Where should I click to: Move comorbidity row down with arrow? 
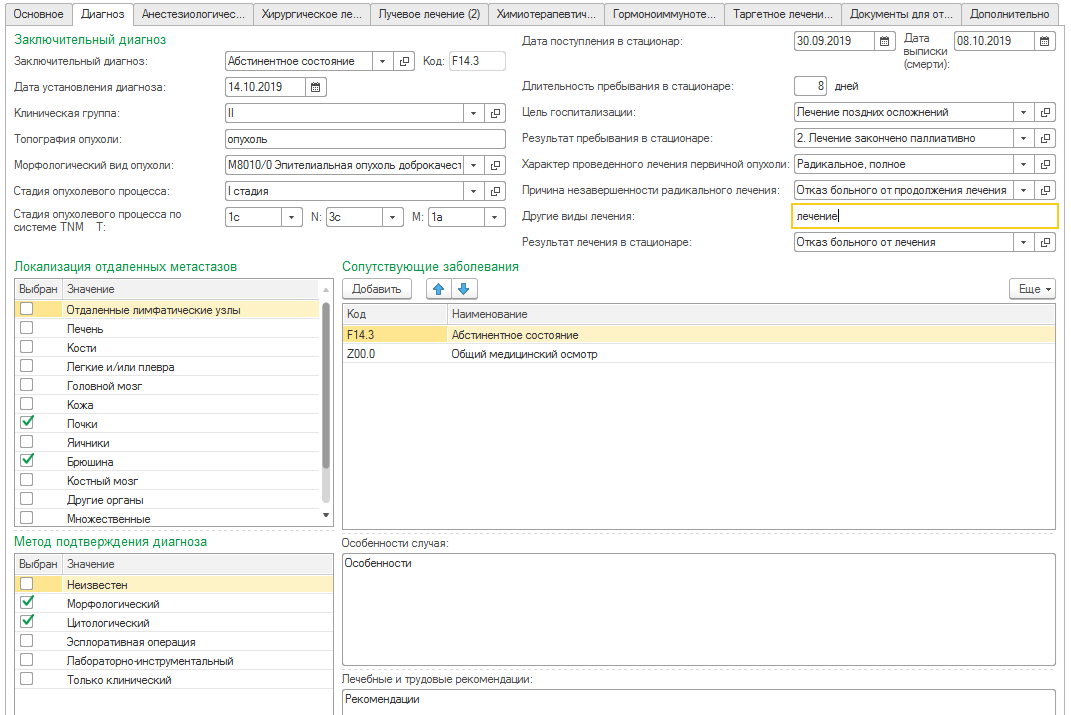click(462, 289)
